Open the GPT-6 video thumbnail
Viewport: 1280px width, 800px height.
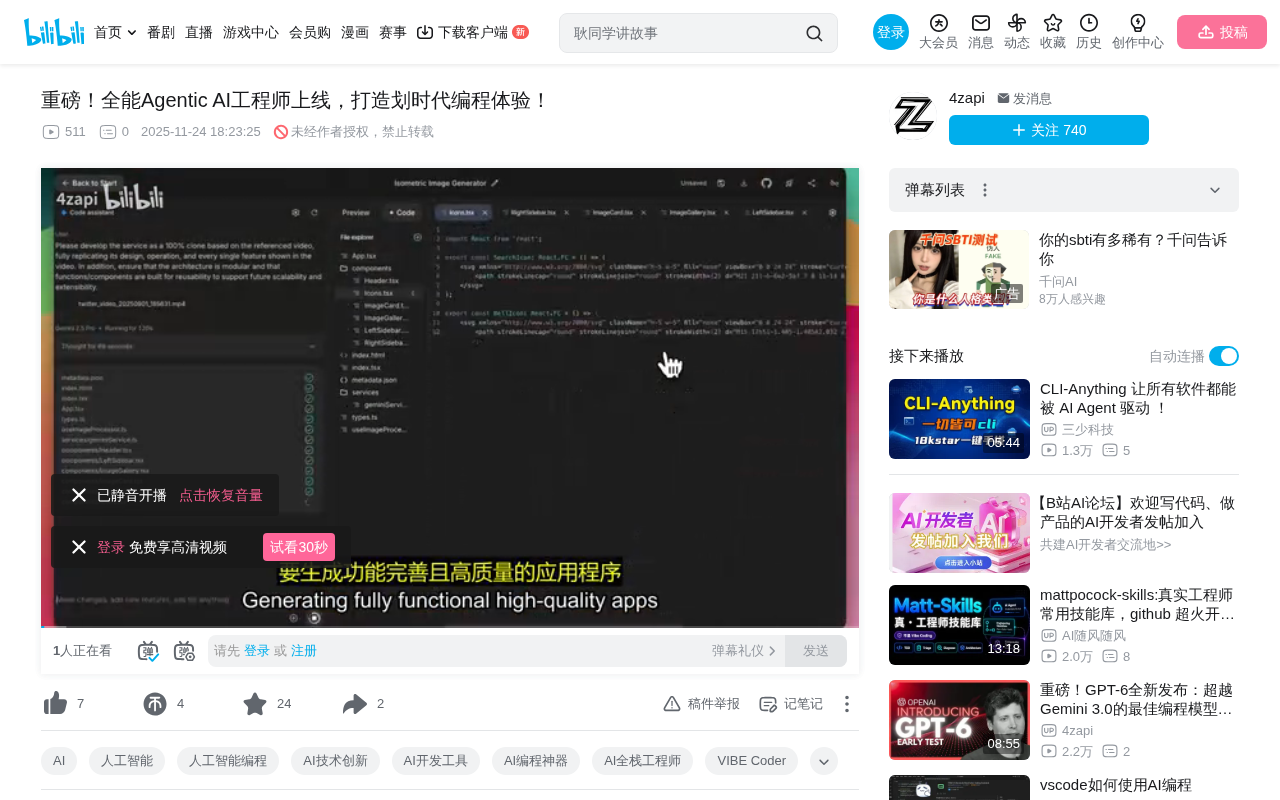(959, 720)
